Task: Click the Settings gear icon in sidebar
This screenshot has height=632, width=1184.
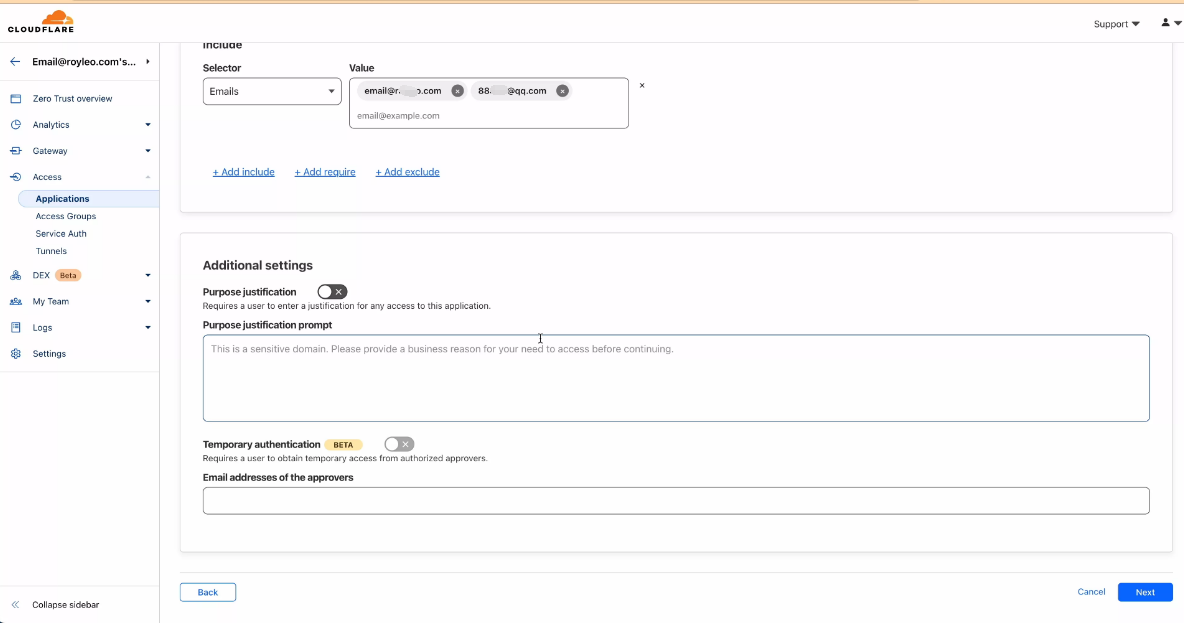Action: 15,354
